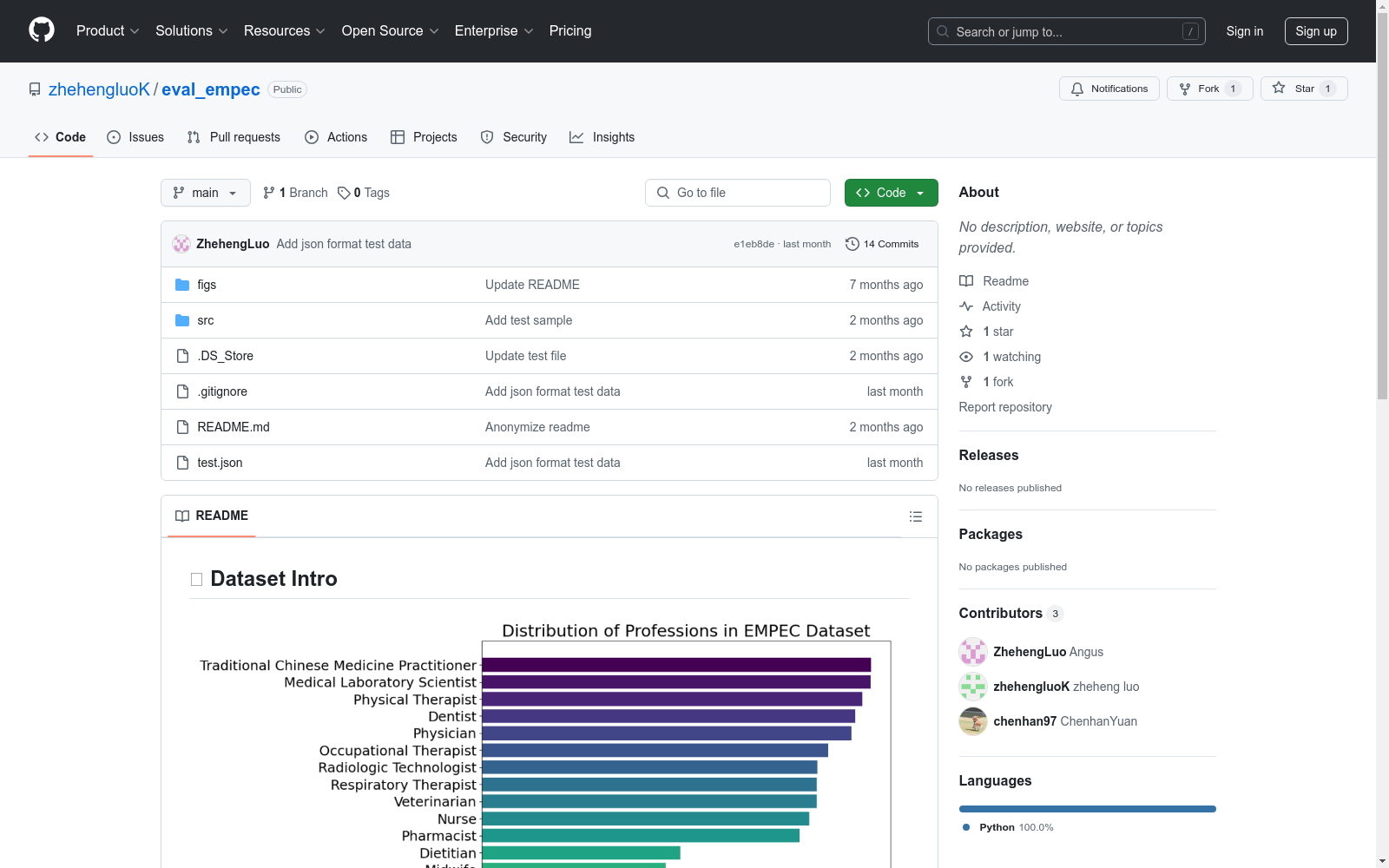This screenshot has width=1389, height=868.
Task: Click the search magnifier in Go to file
Action: click(x=663, y=193)
